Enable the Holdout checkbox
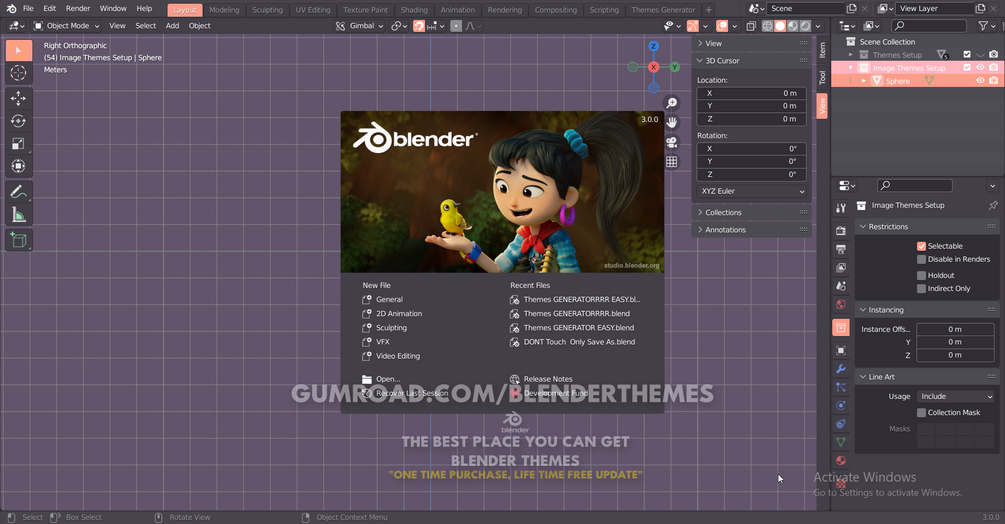 pyautogui.click(x=921, y=275)
